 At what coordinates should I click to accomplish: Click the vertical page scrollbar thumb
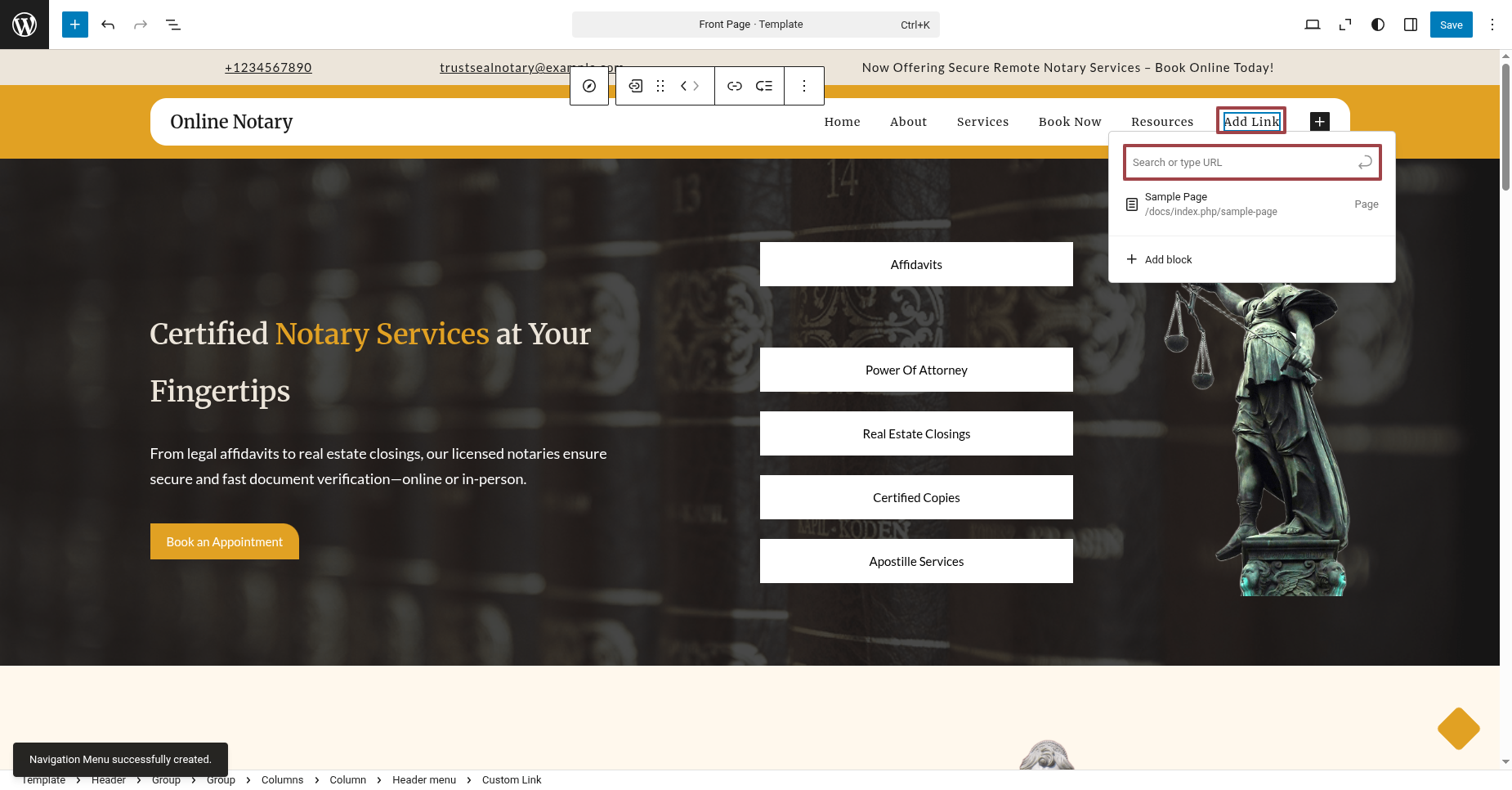coord(1505,127)
